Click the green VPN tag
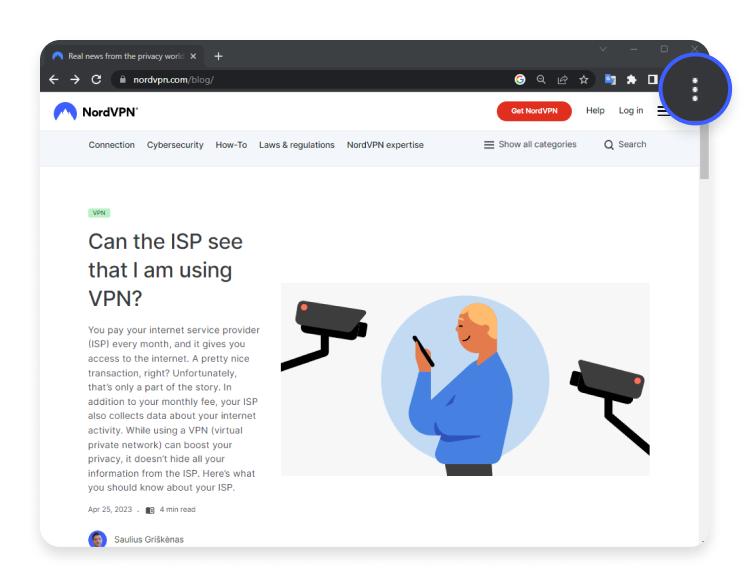Image resolution: width=750 pixels, height=587 pixels. click(99, 213)
